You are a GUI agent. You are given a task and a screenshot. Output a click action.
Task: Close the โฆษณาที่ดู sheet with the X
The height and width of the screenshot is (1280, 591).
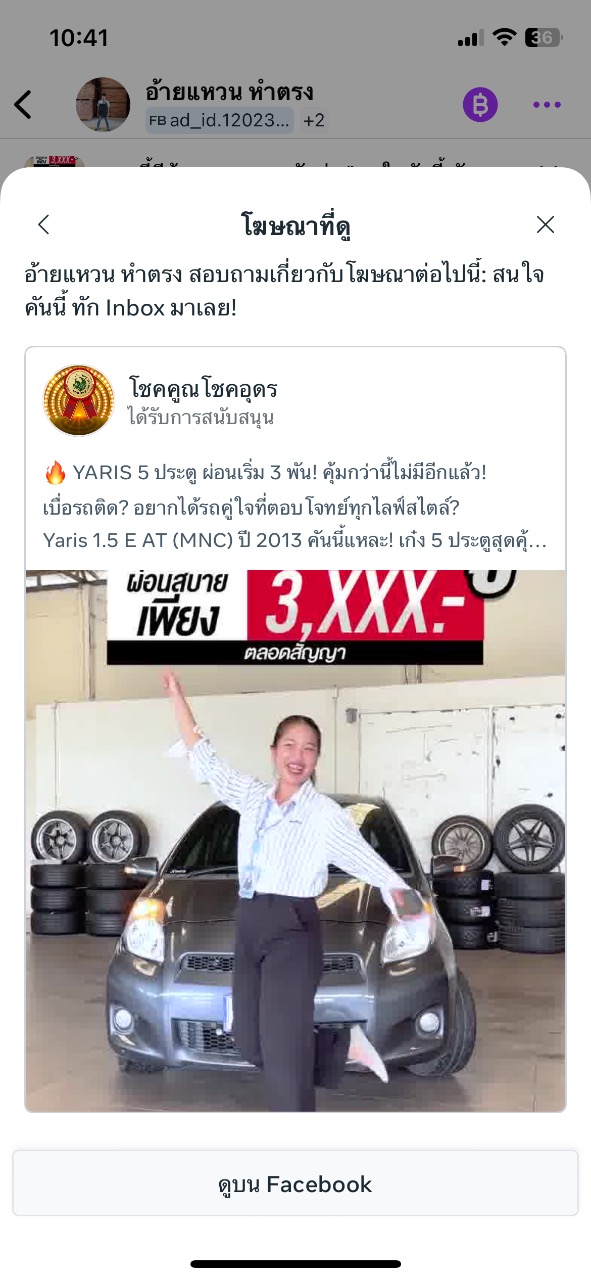tap(545, 225)
